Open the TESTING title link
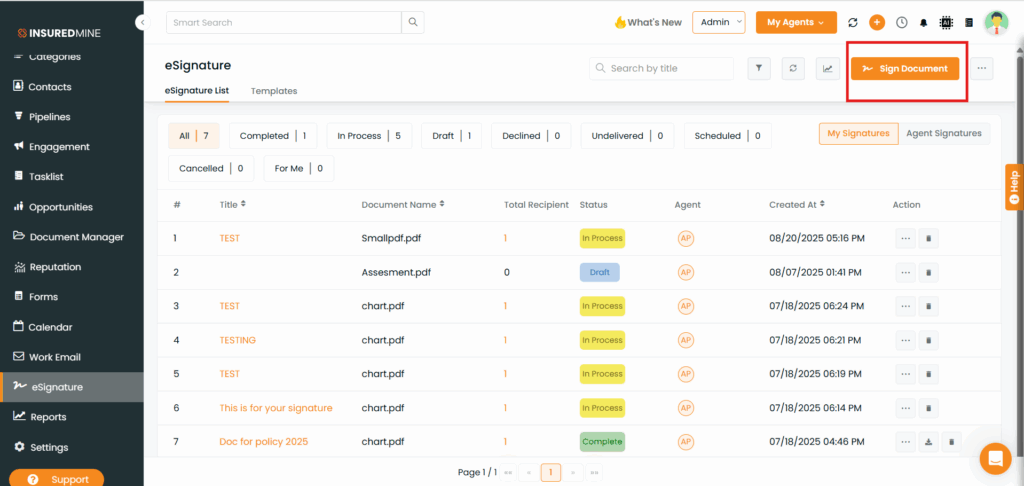The width and height of the screenshot is (1024, 486). [238, 340]
